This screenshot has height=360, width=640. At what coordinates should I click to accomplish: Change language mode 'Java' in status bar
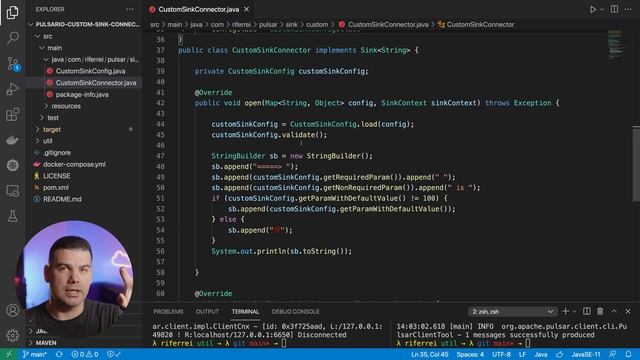[x=541, y=354]
